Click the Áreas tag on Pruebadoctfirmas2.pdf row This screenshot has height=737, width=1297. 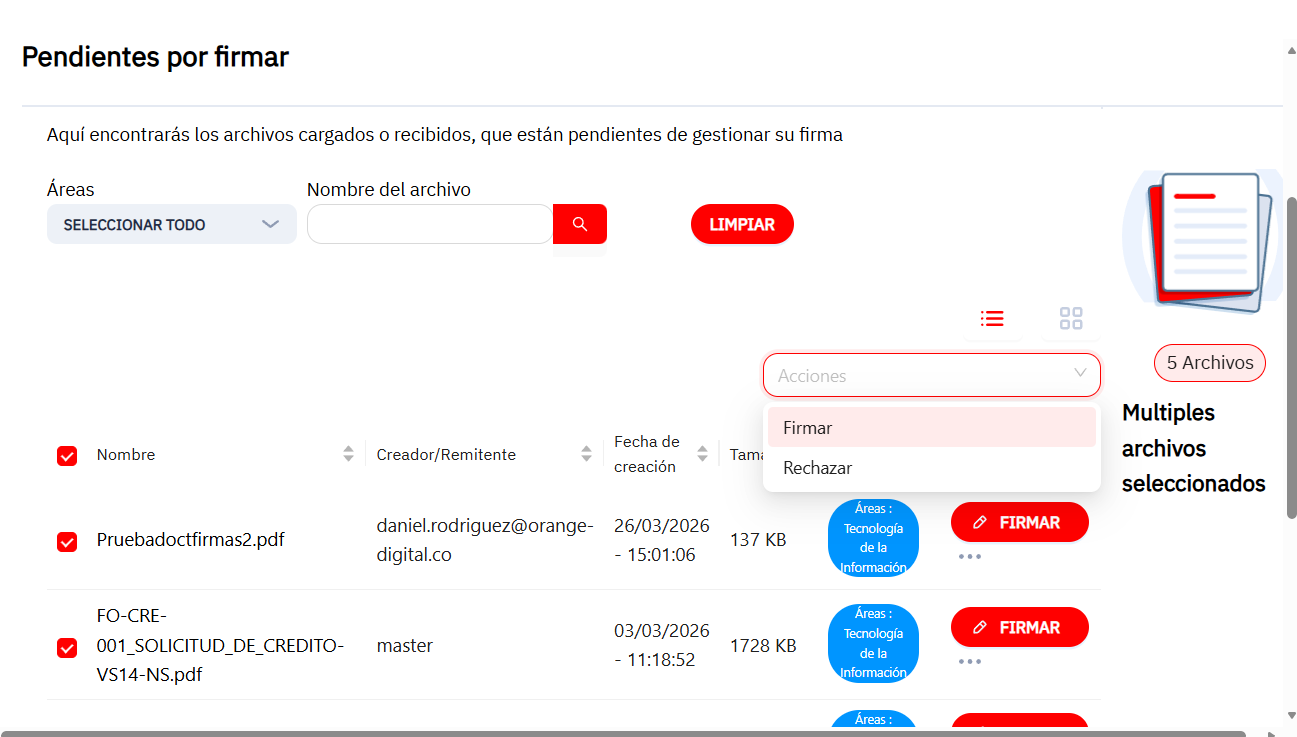click(873, 538)
